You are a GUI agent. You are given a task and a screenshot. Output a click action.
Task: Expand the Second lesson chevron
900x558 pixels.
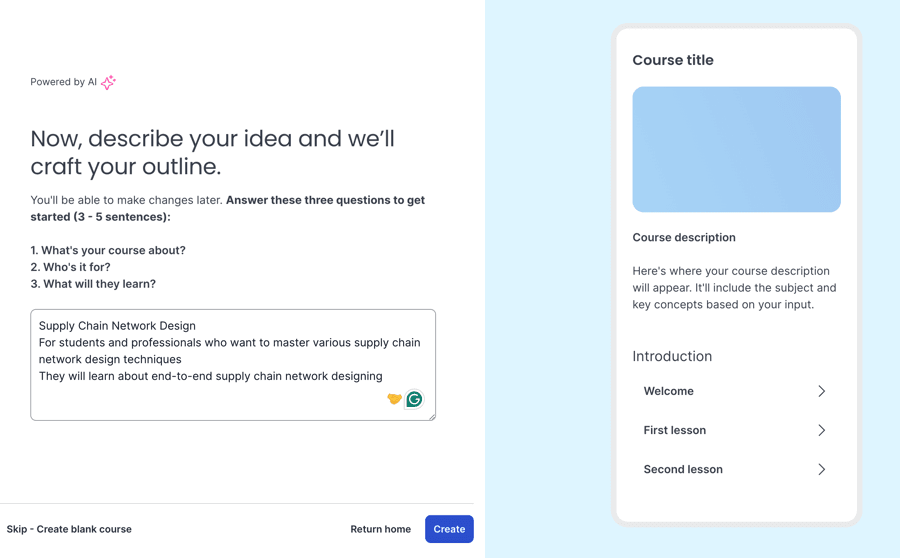click(821, 469)
